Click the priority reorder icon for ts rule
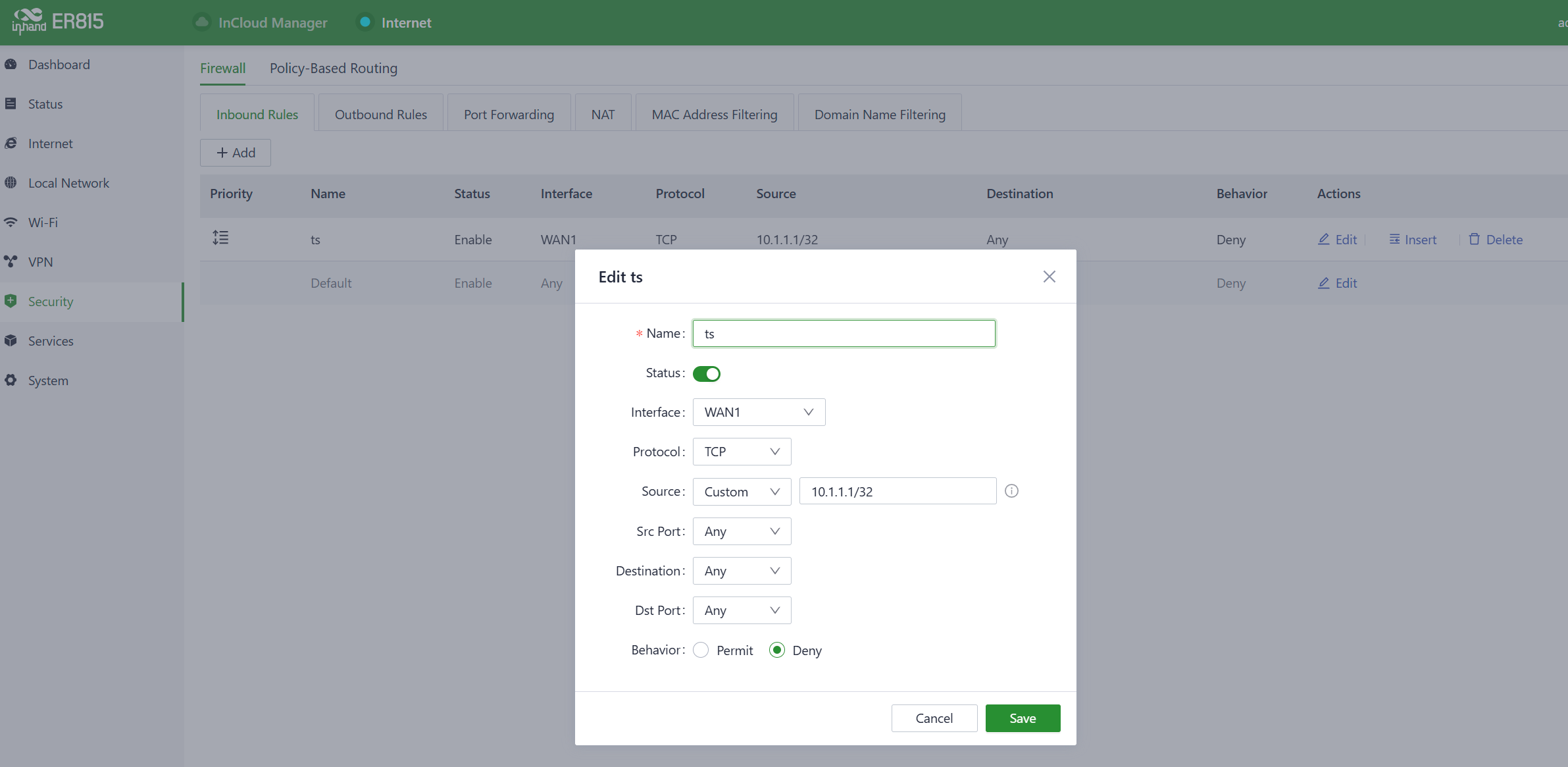 click(x=220, y=238)
